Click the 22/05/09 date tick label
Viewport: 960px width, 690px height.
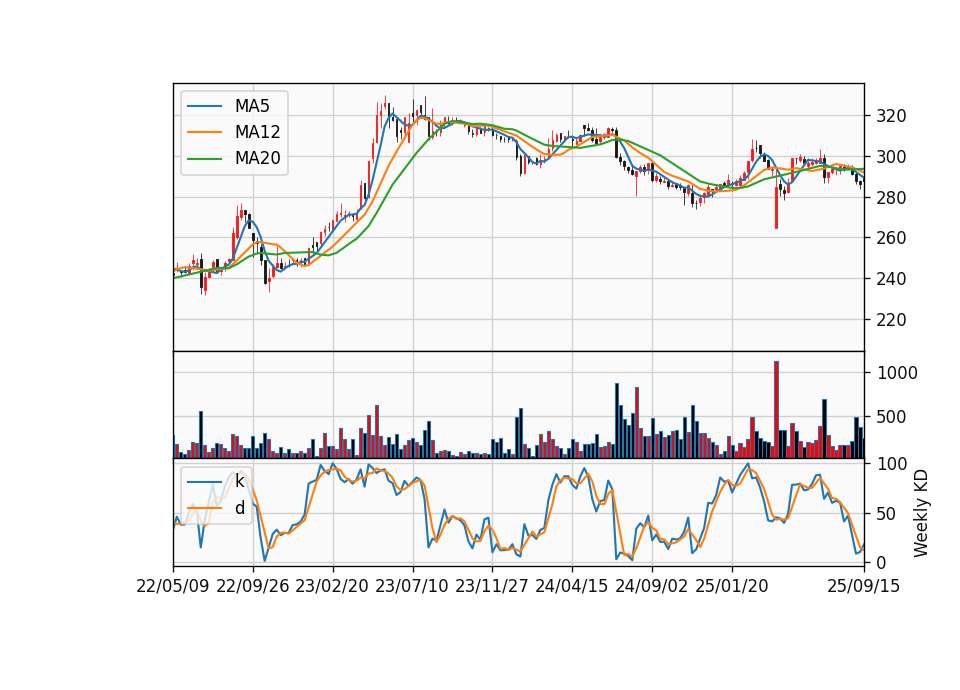(x=173, y=586)
